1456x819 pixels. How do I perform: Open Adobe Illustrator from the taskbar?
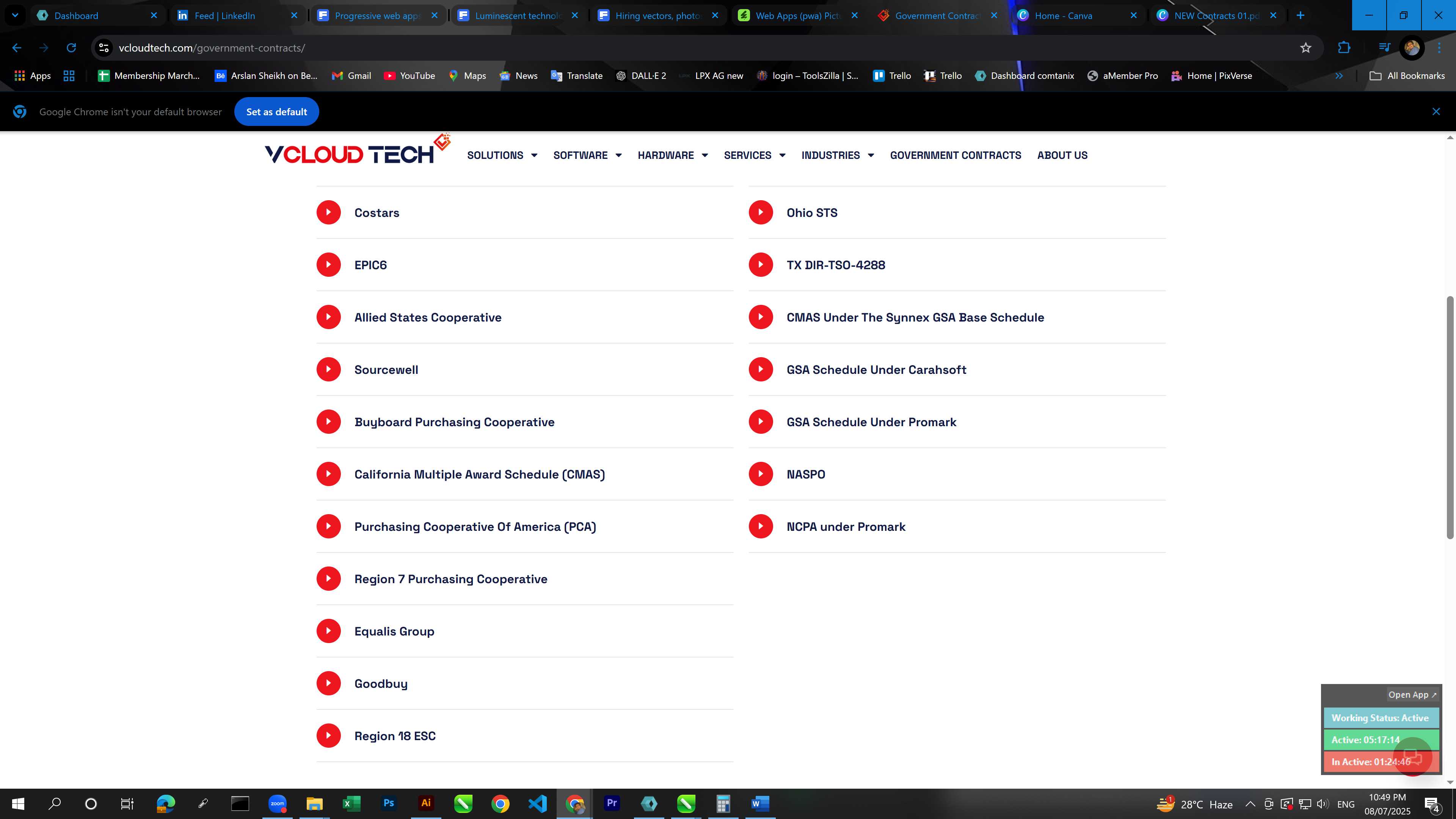point(426,804)
